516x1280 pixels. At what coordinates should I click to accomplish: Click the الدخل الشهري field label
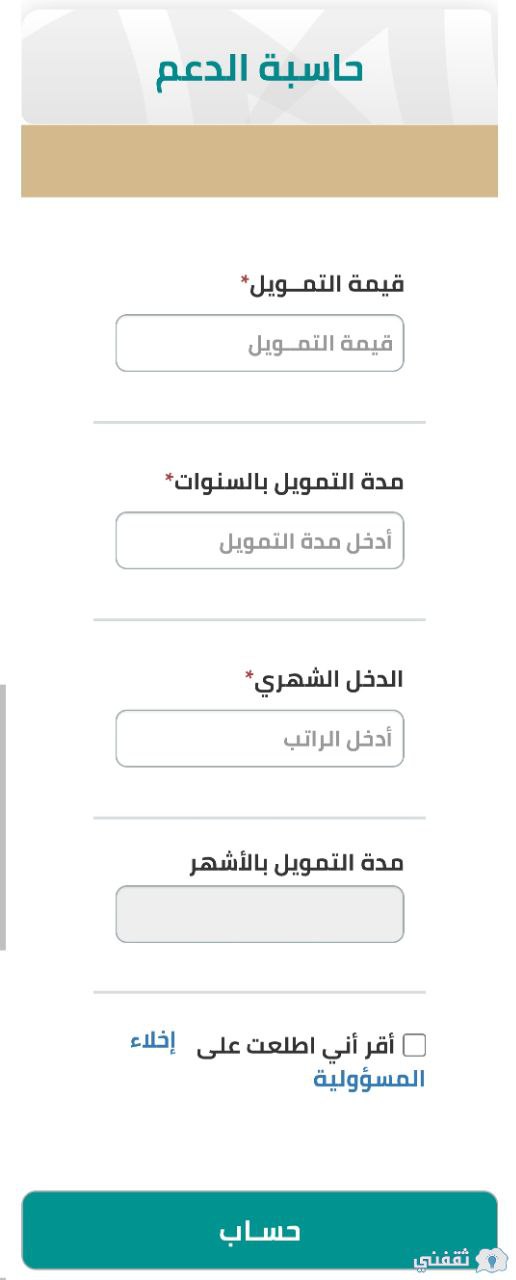pyautogui.click(x=330, y=680)
